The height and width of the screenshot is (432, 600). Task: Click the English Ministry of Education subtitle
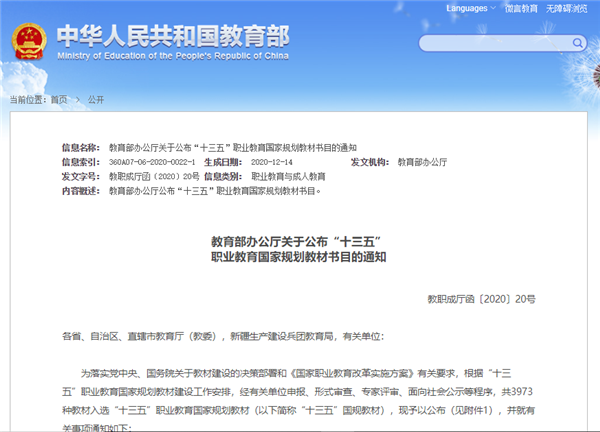click(172, 55)
